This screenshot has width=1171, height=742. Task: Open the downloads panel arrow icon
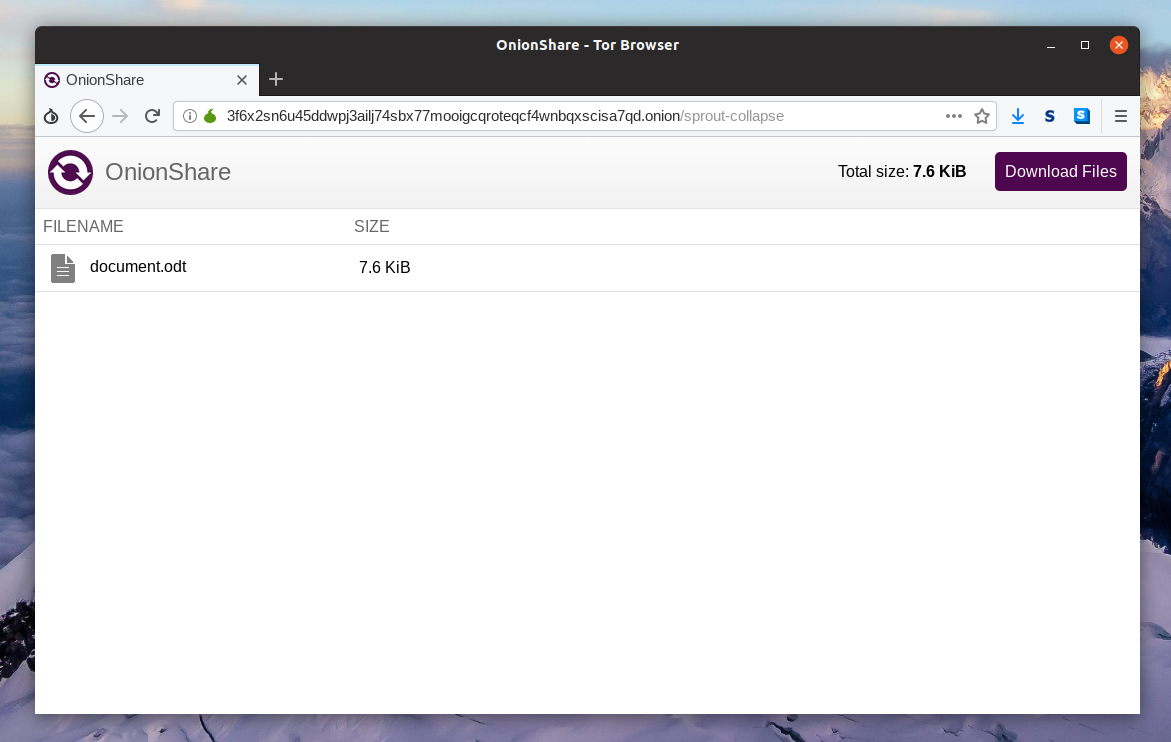point(1017,116)
